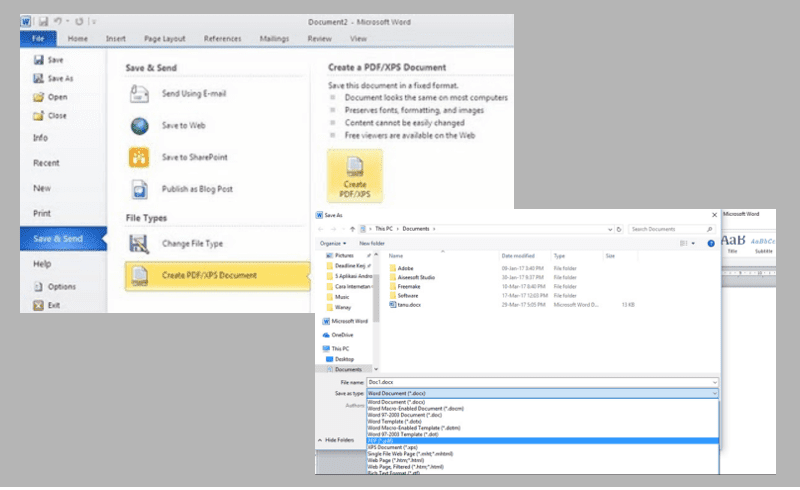Click the Save As icon in the backstage menu
Viewport: 800px width, 490px height.
click(x=38, y=78)
